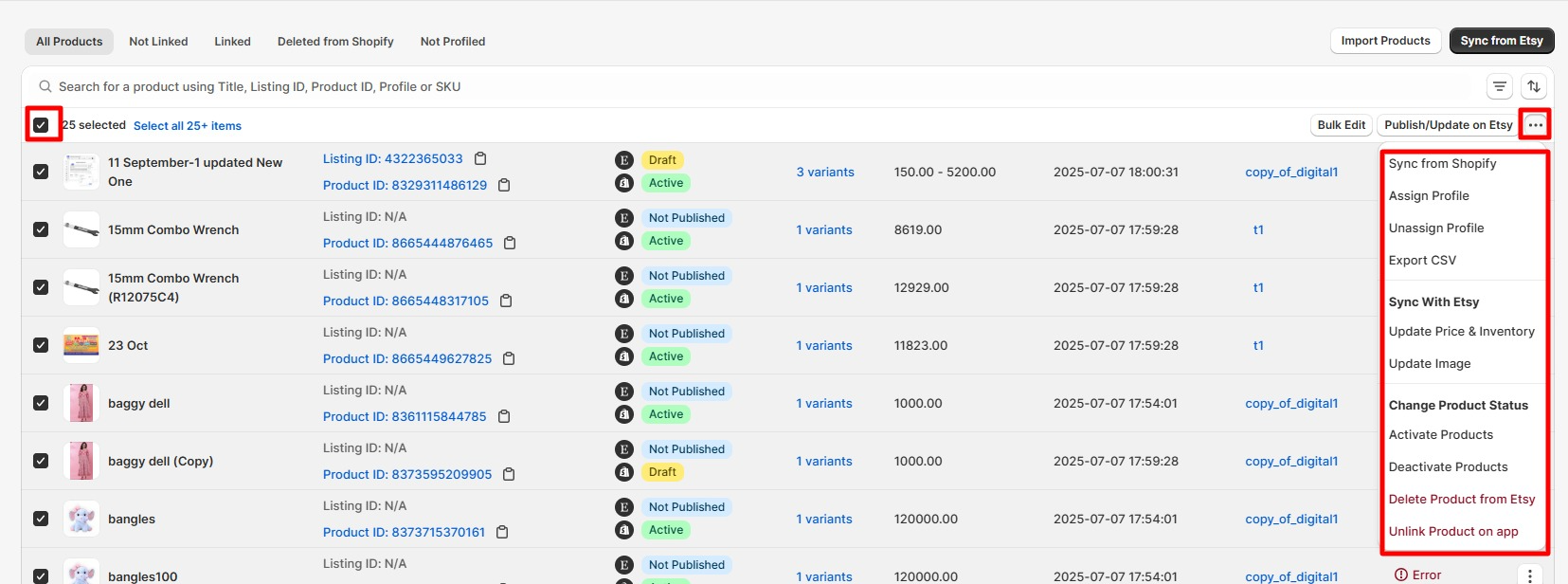Copy Product ID 8665444876465 to clipboard

click(510, 243)
